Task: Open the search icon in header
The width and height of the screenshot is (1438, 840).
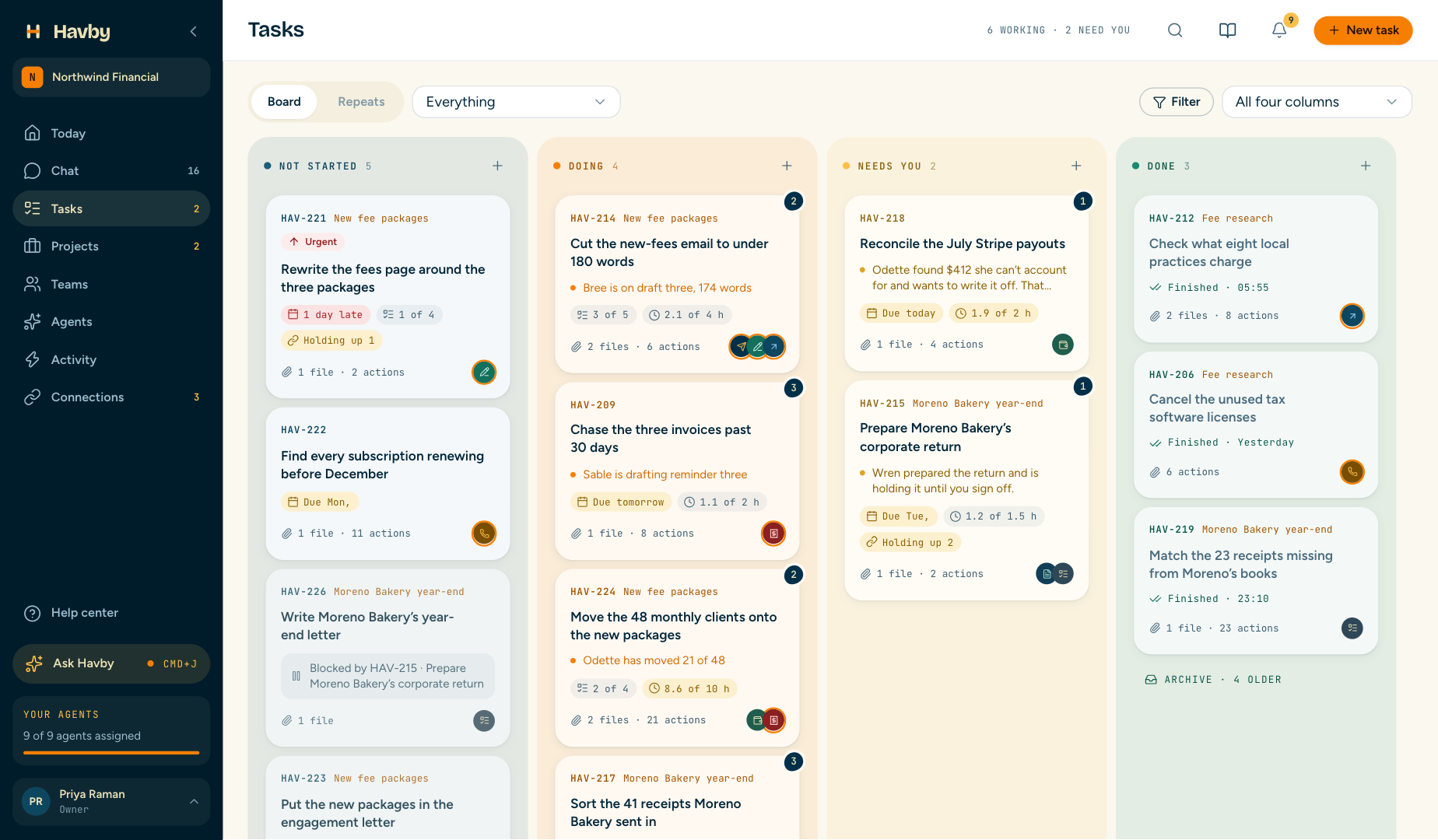Action: coord(1175,30)
